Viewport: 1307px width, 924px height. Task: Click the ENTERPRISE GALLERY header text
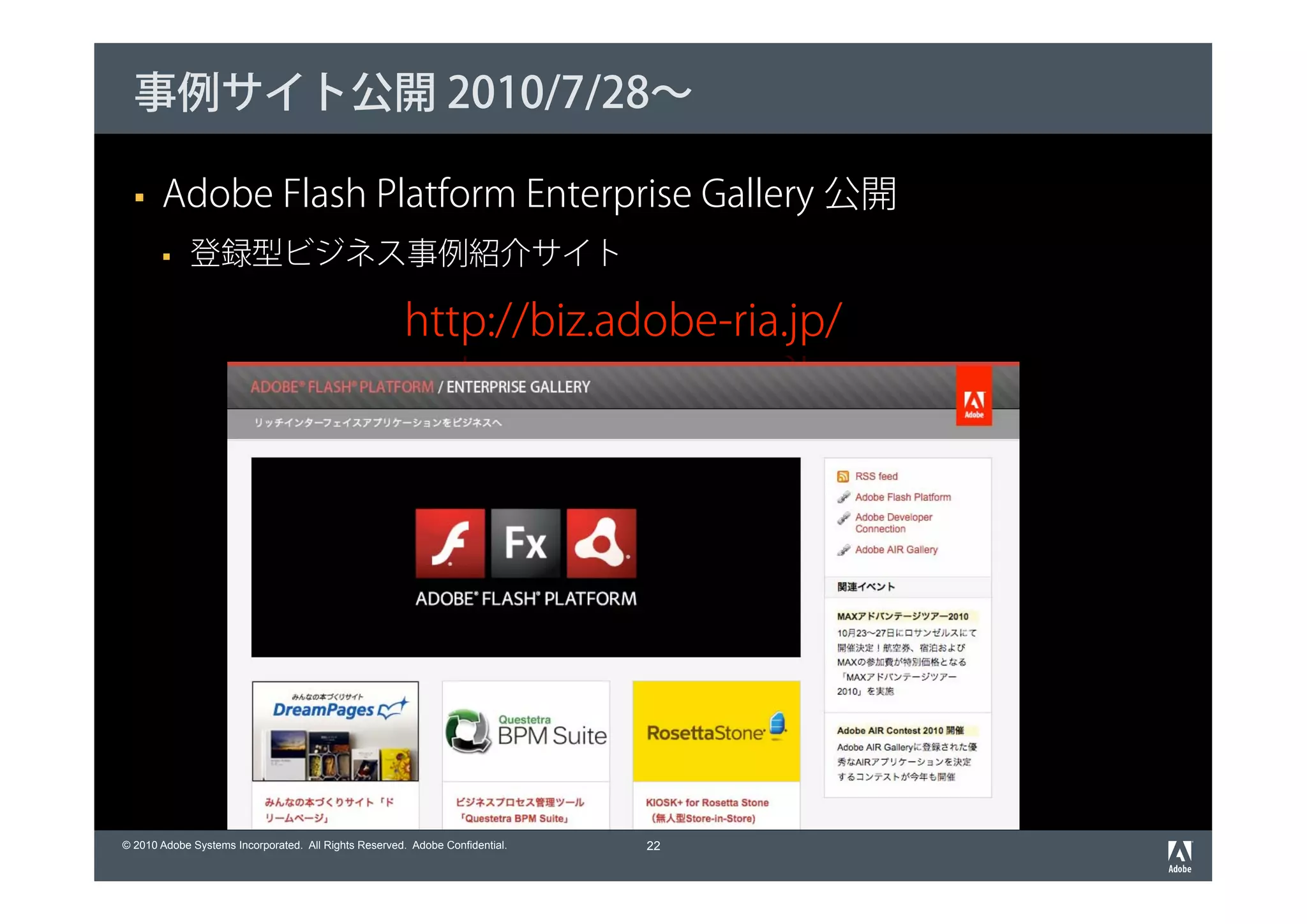point(518,387)
